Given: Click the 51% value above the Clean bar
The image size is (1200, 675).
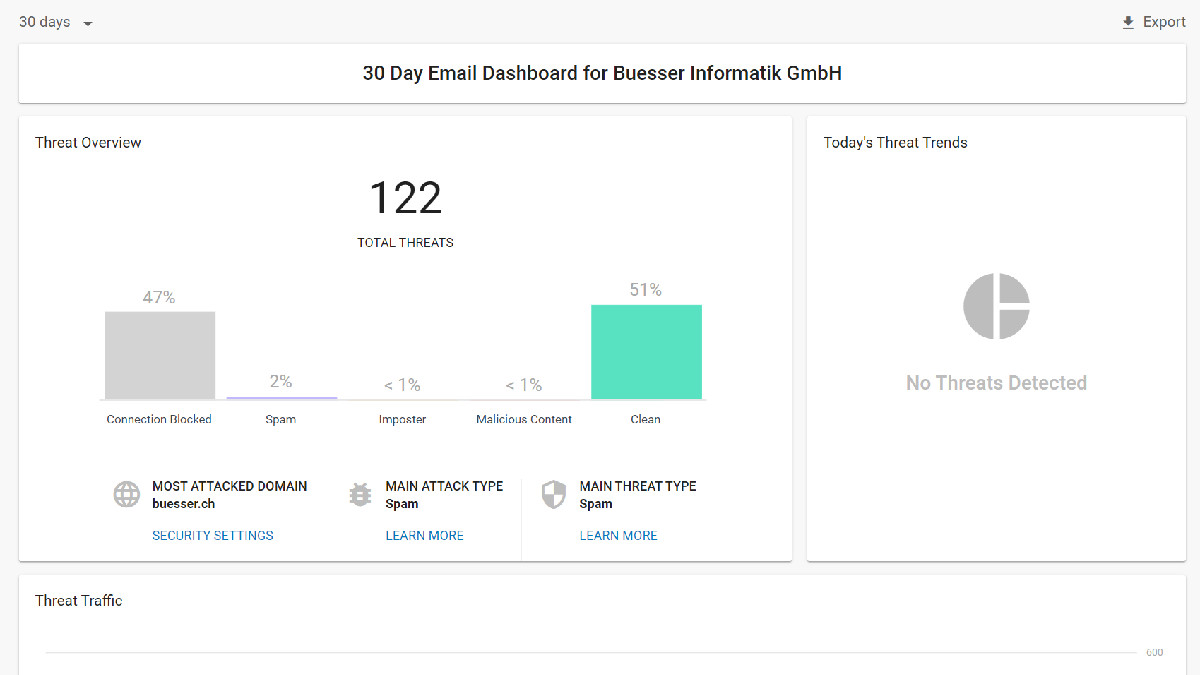Looking at the screenshot, I should point(646,290).
